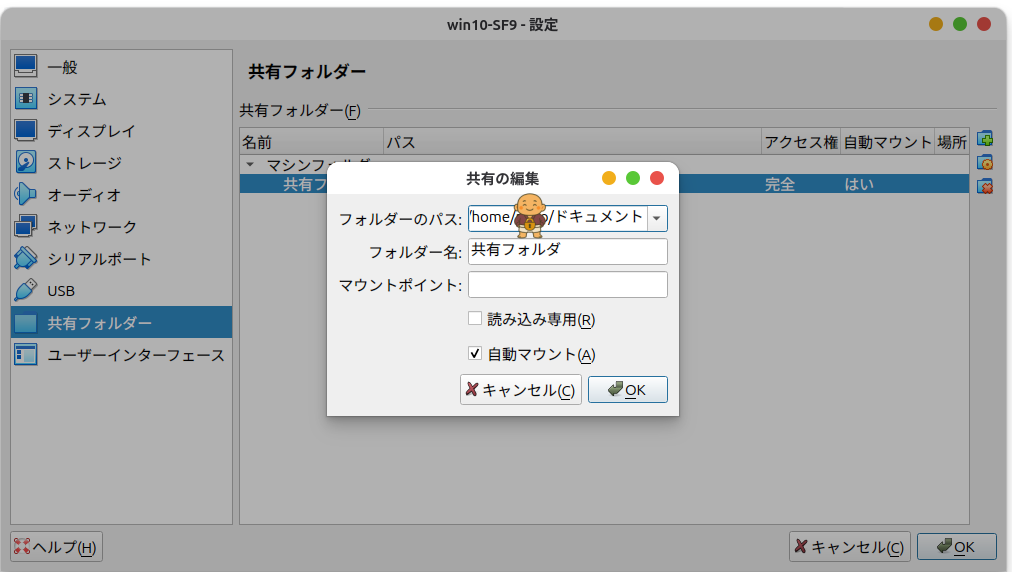This screenshot has height=572, width=1012.
Task: Click remove shared folder icon
Action: point(984,186)
